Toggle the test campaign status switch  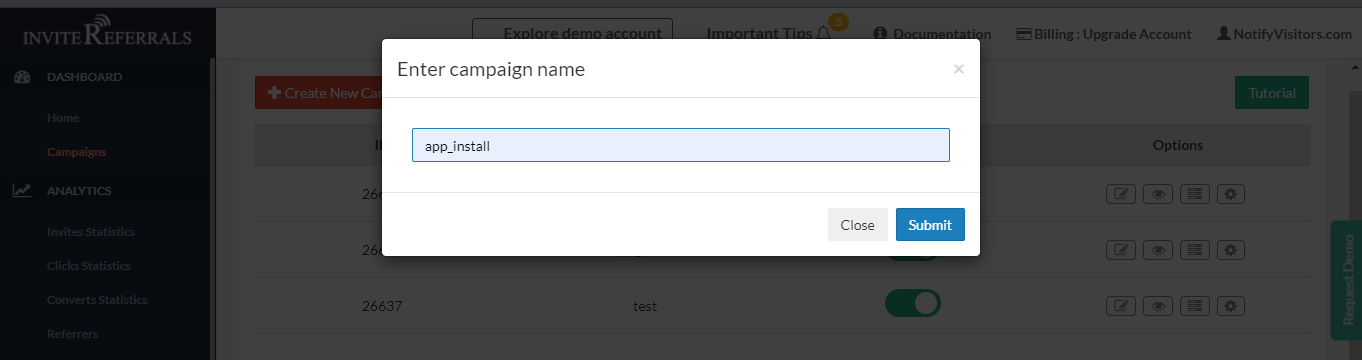point(913,303)
